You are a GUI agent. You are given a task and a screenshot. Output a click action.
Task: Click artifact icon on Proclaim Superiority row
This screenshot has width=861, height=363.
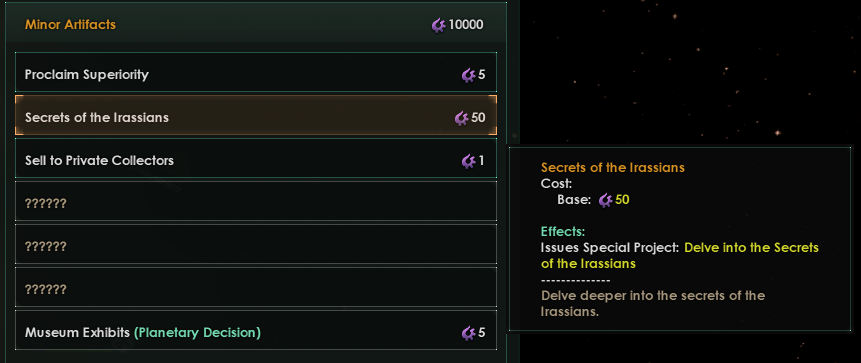pos(468,75)
